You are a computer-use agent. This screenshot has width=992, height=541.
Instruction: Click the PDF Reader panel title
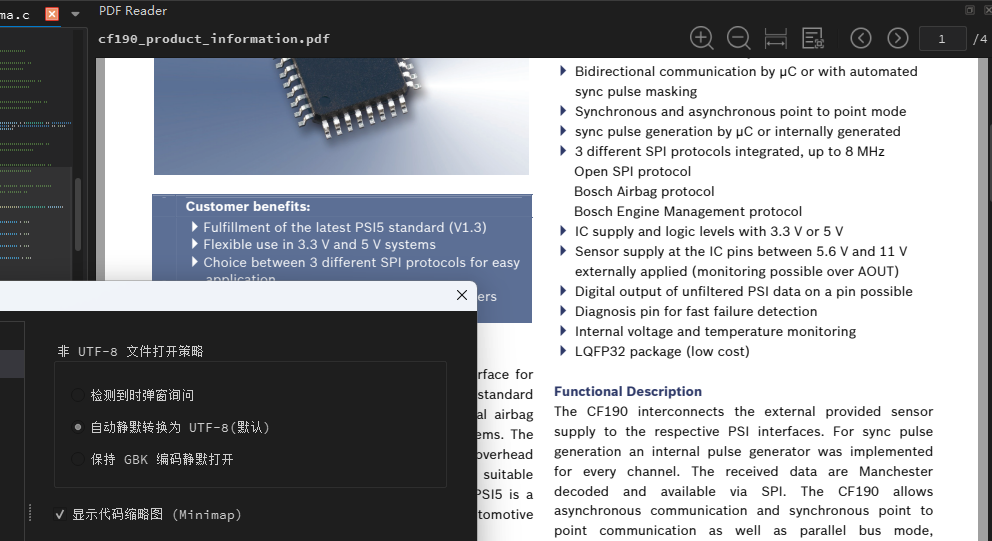tap(133, 11)
